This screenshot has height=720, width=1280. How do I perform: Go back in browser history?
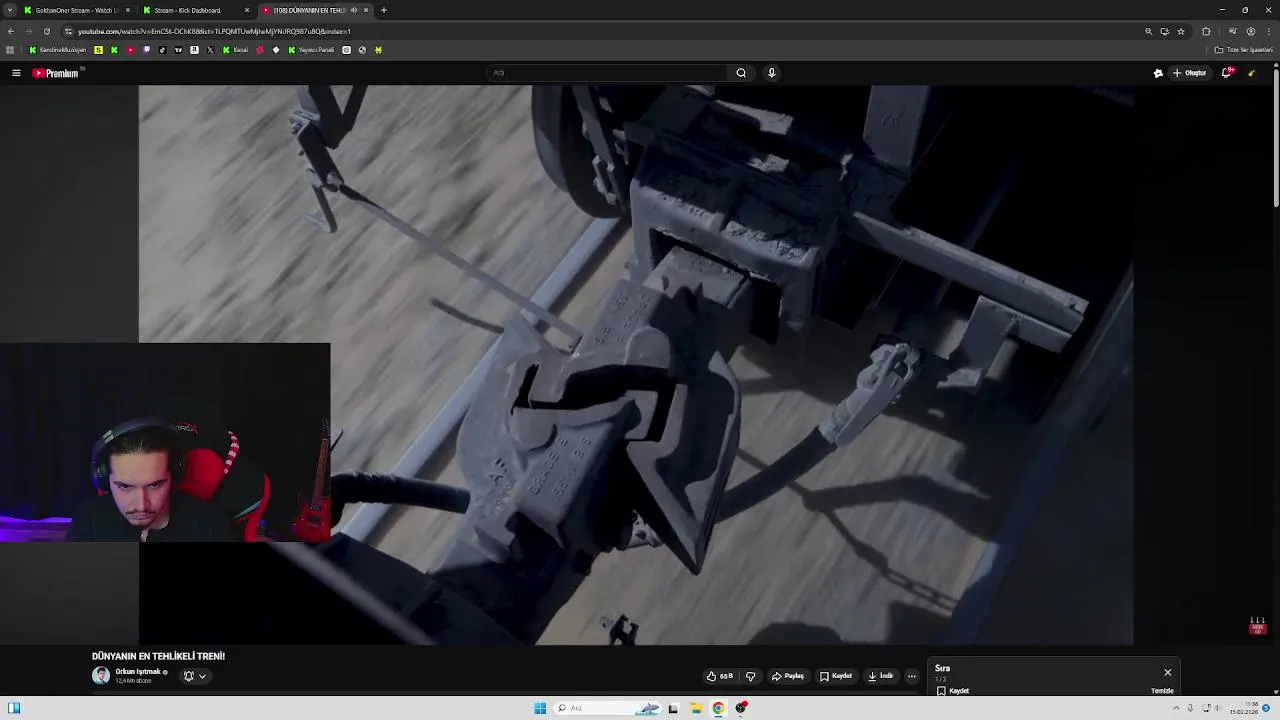click(x=10, y=31)
